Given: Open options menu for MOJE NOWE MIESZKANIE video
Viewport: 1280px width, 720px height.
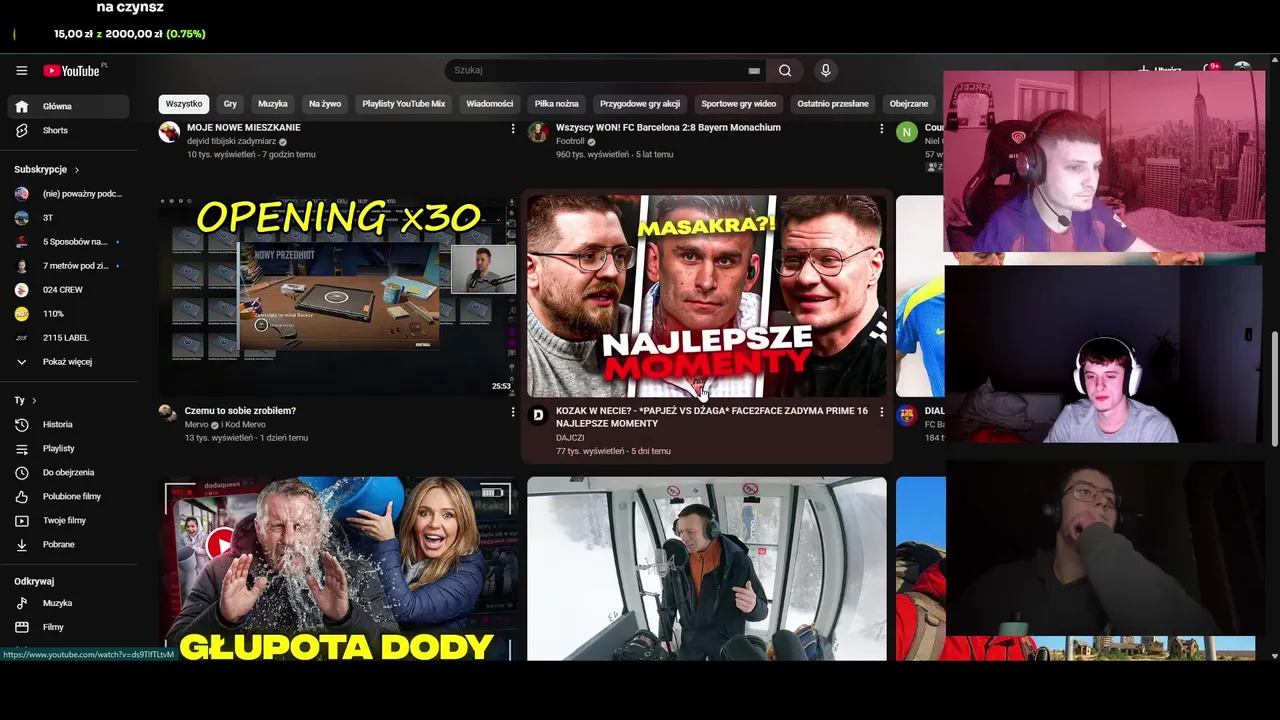Looking at the screenshot, I should point(513,129).
